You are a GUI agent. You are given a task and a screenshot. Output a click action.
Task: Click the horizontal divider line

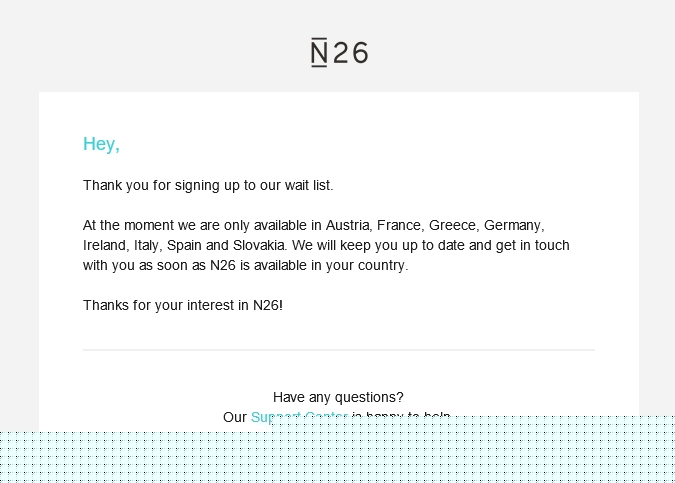pyautogui.click(x=338, y=350)
